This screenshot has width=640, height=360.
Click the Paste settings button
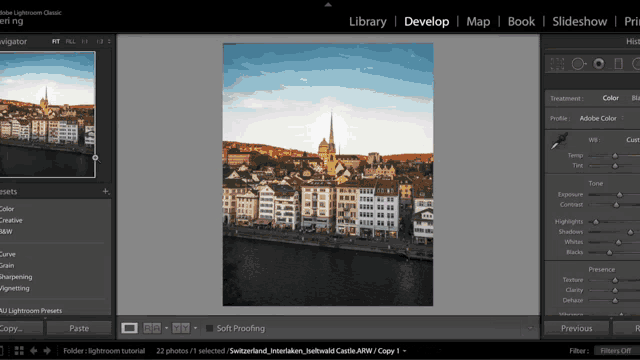click(x=79, y=329)
